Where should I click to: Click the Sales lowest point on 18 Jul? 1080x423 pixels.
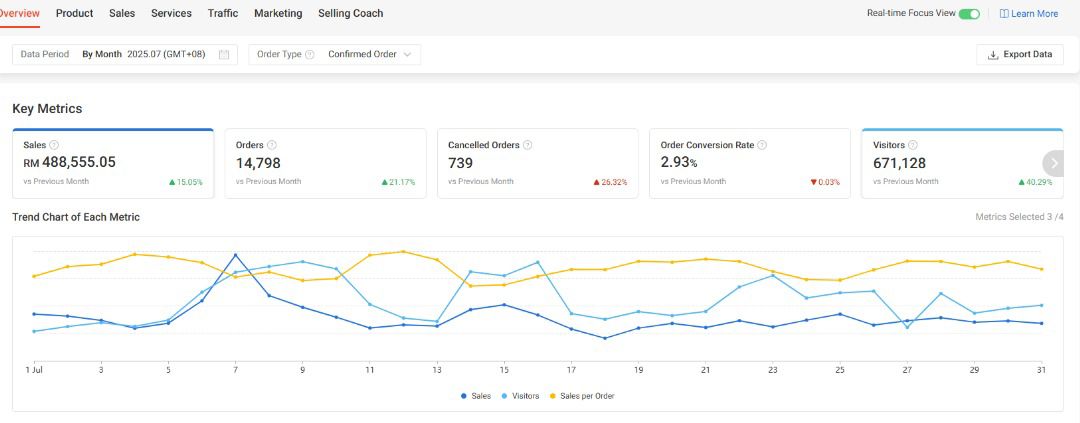click(605, 338)
